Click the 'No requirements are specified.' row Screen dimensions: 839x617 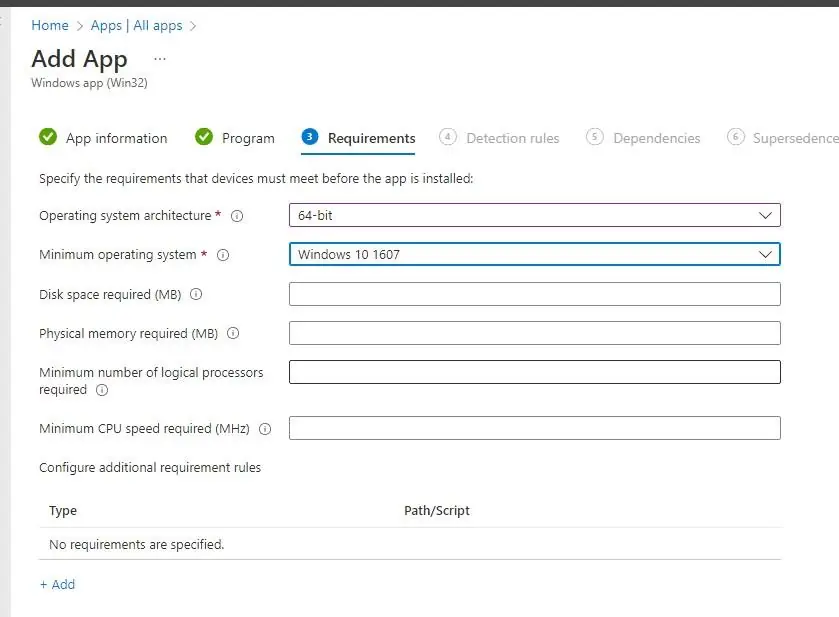click(410, 544)
